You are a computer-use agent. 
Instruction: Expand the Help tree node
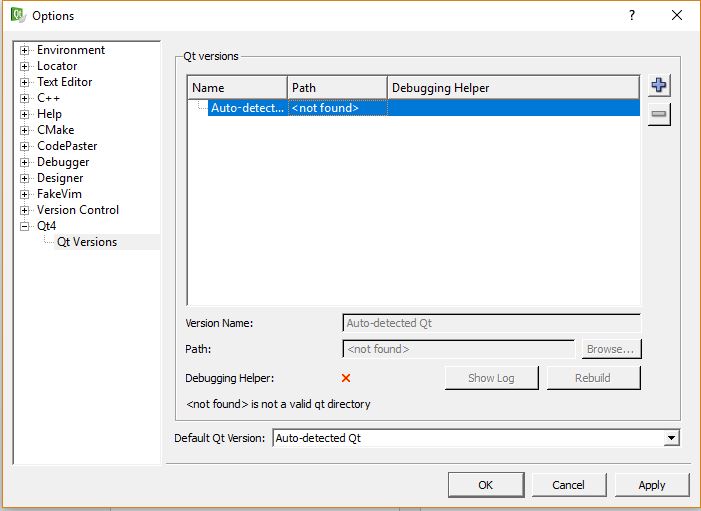(25, 114)
